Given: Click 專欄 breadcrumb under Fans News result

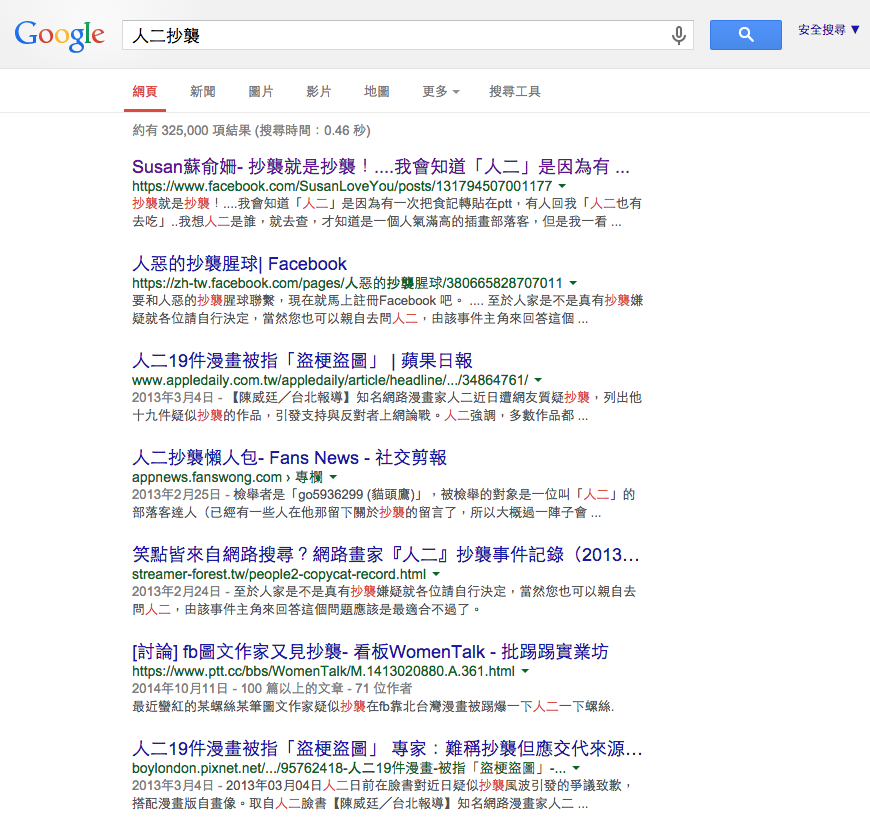Looking at the screenshot, I should pos(309,477).
